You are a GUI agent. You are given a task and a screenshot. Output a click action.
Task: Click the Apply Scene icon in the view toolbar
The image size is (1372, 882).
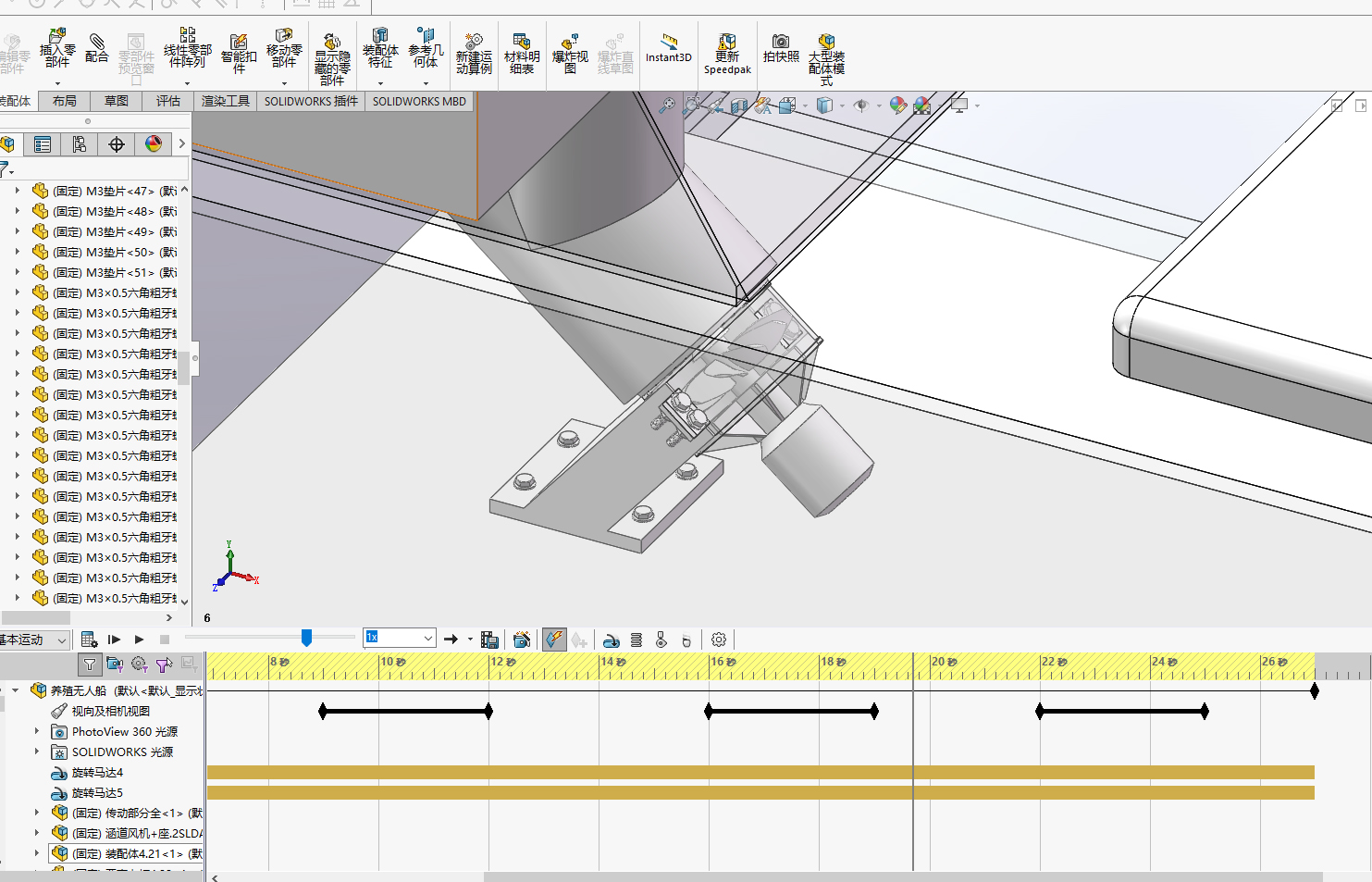(922, 106)
